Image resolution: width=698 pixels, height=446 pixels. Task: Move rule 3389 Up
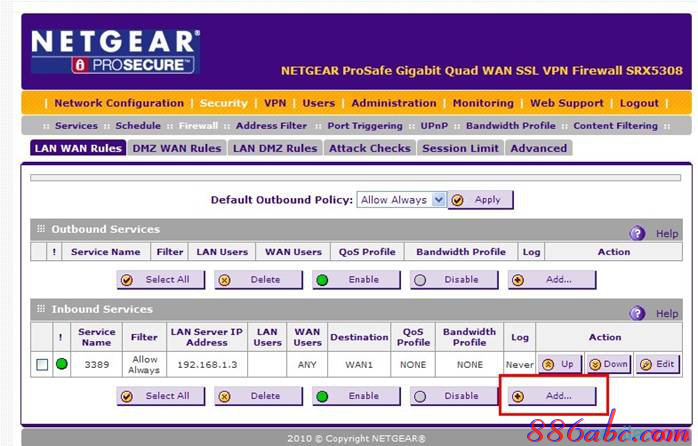560,364
